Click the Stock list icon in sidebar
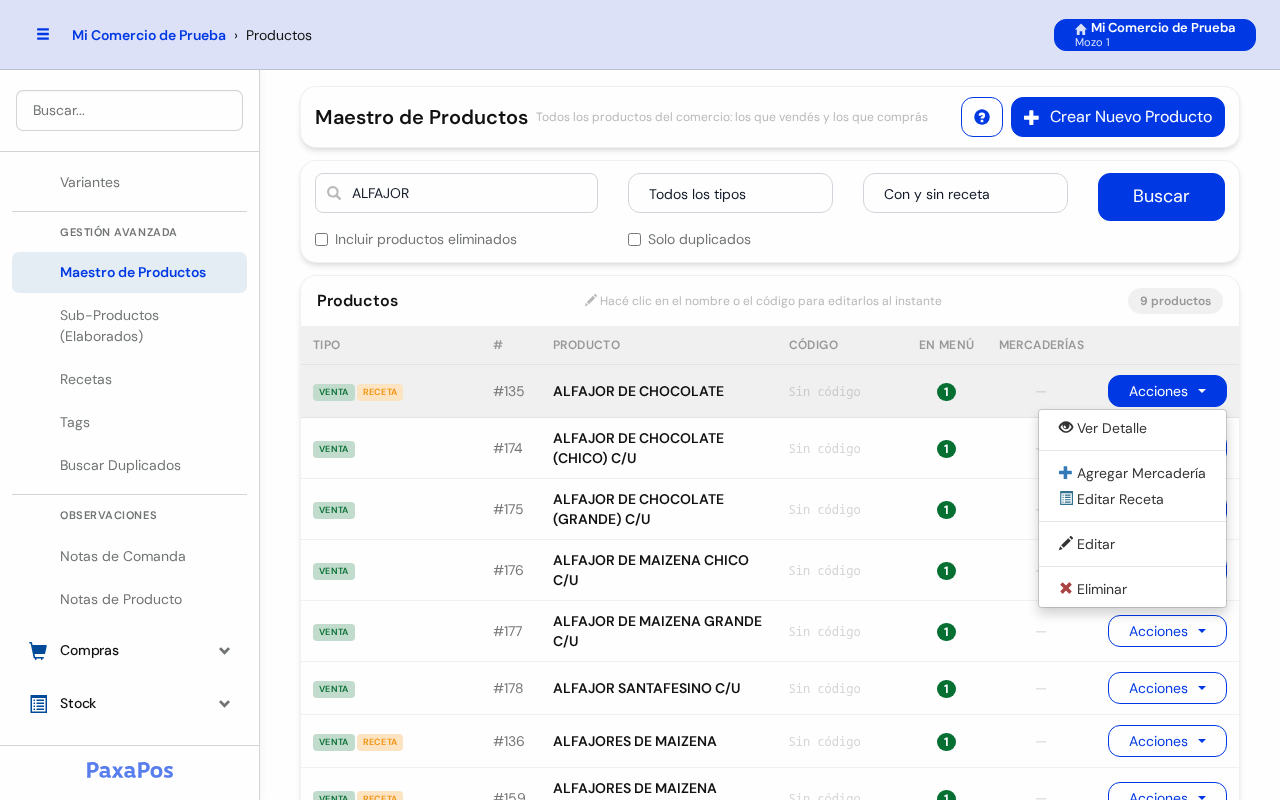 pos(39,704)
